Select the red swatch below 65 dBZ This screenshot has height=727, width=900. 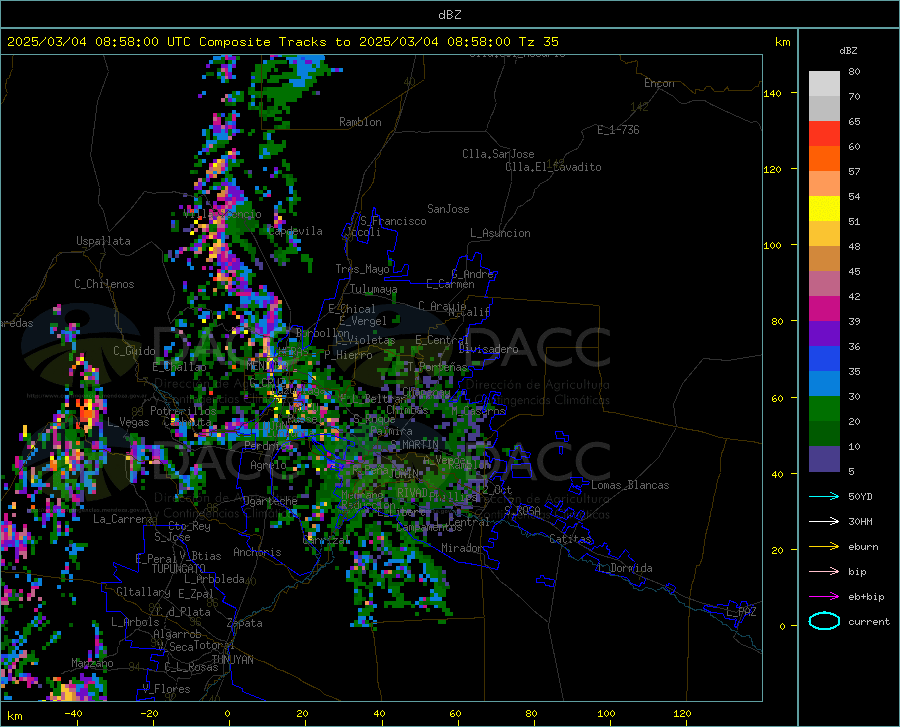click(x=824, y=134)
